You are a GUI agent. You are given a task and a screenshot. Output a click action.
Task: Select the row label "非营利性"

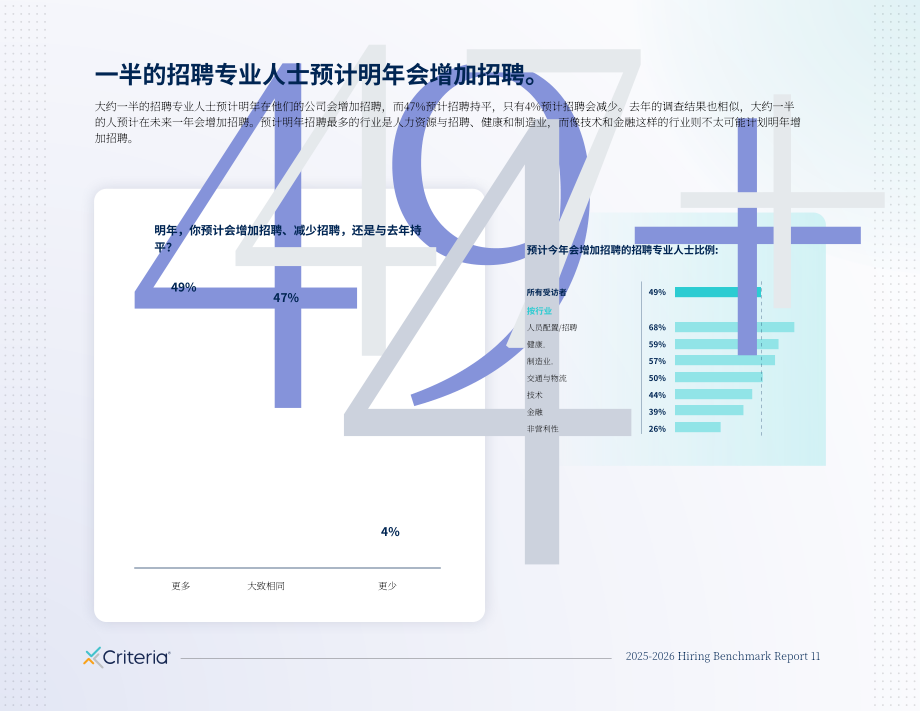(x=542, y=429)
